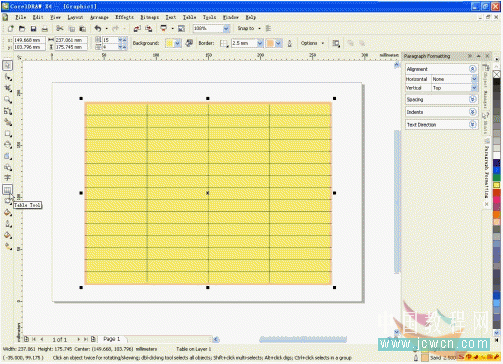Open the Table menu
This screenshot has width=503, height=364.
pyautogui.click(x=189, y=17)
